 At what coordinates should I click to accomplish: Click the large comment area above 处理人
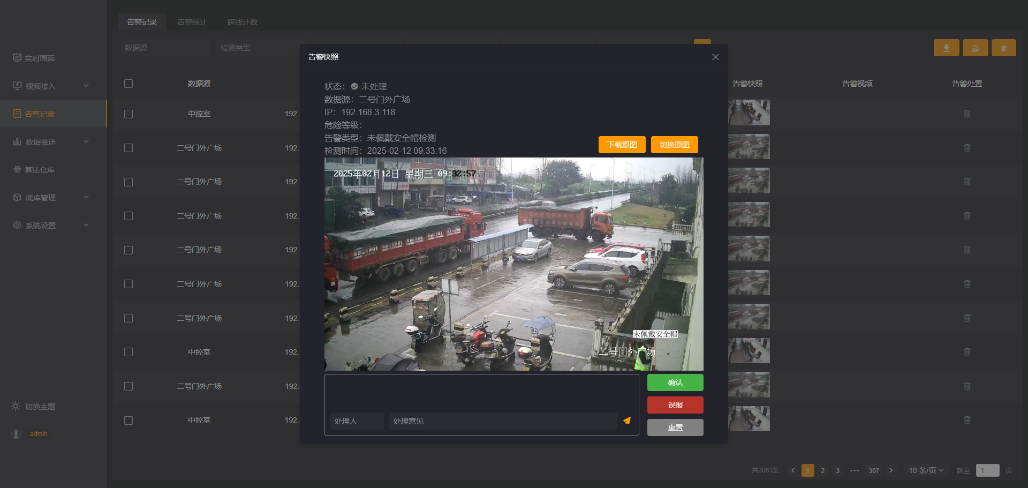coord(481,393)
